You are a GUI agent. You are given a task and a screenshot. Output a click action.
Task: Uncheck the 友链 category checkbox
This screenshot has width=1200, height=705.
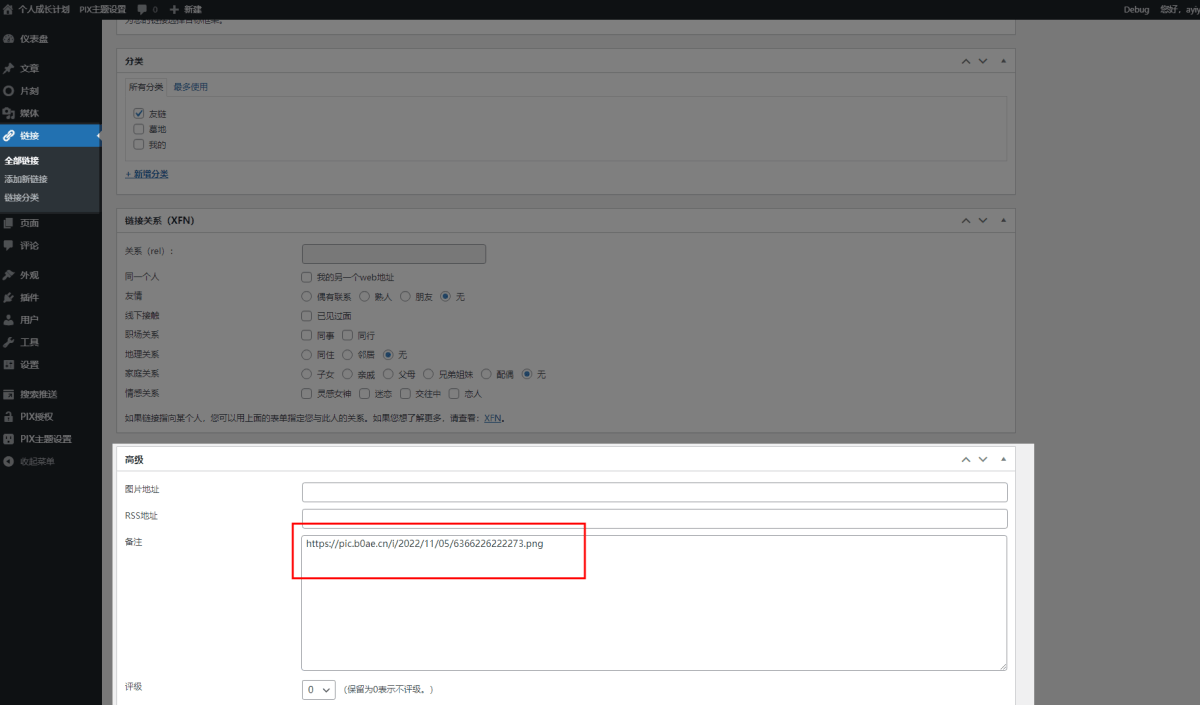139,113
